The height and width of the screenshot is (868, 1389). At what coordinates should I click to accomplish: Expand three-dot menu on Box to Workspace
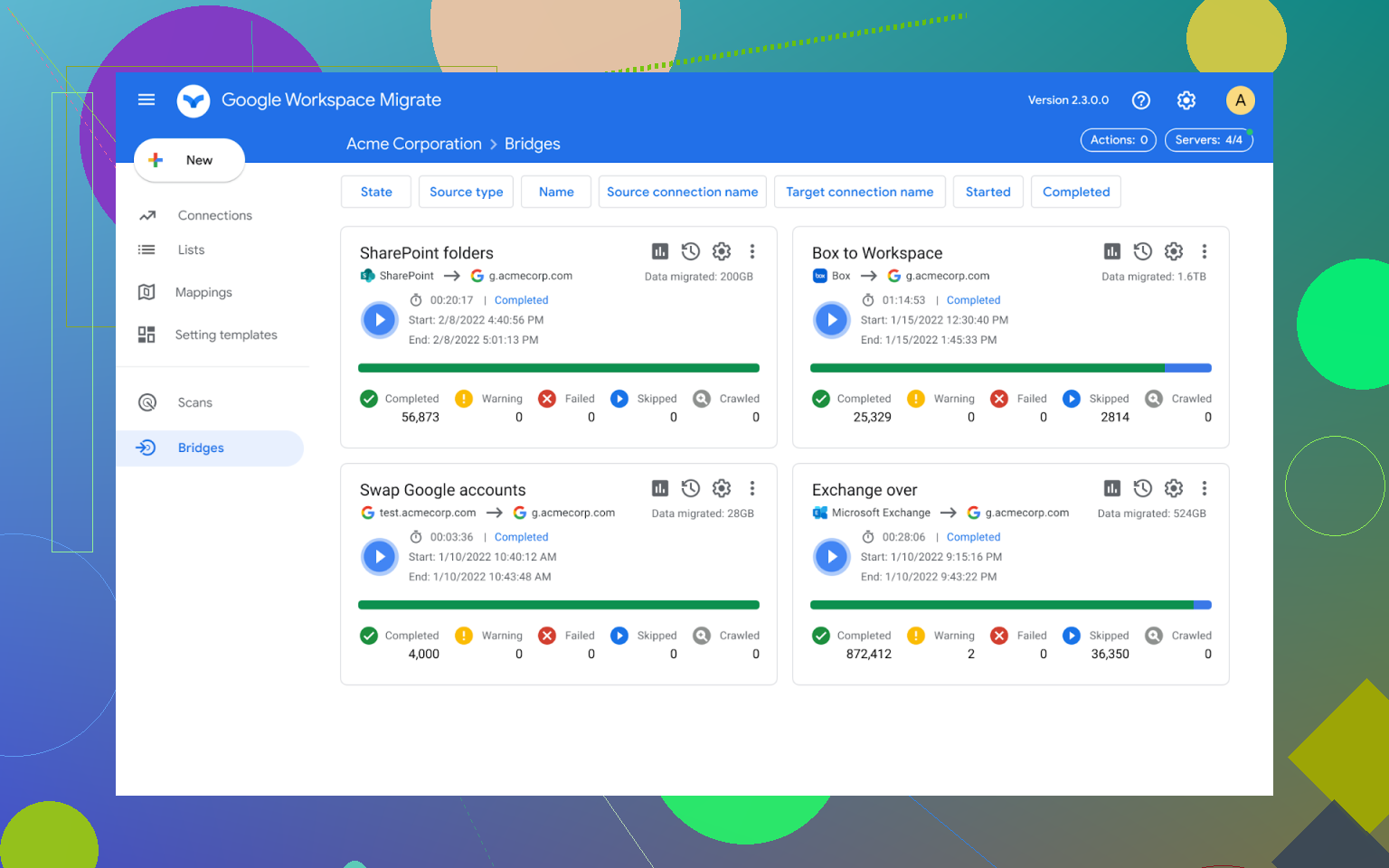(x=1205, y=251)
